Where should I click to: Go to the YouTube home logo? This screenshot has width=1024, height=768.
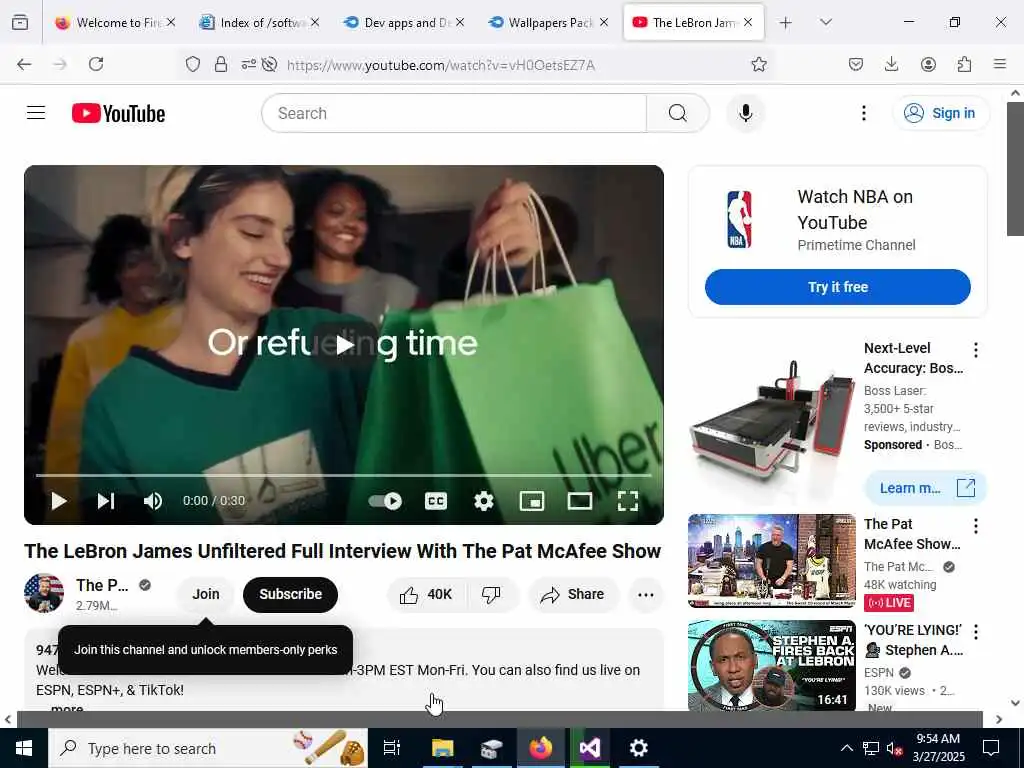click(118, 114)
